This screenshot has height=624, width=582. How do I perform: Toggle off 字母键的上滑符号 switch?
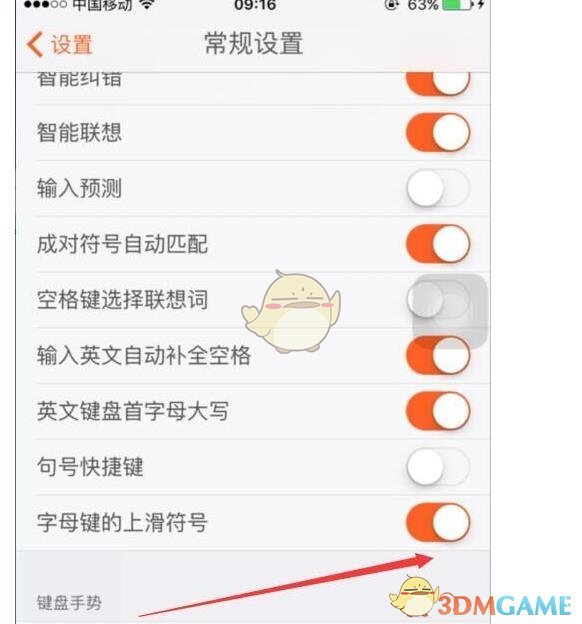pos(438,522)
